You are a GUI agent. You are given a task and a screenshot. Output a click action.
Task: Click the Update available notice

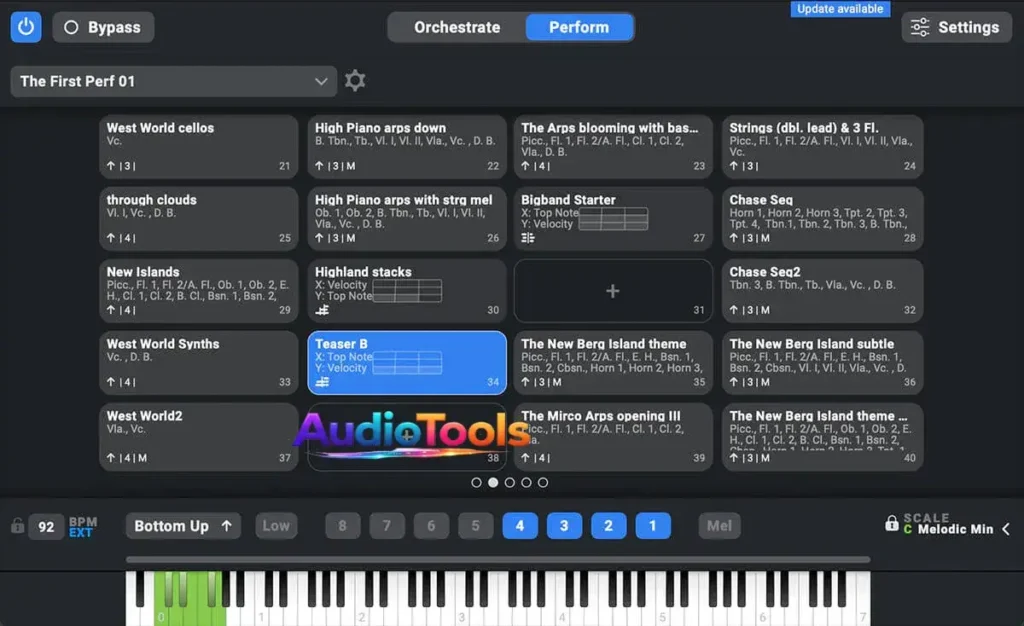840,9
